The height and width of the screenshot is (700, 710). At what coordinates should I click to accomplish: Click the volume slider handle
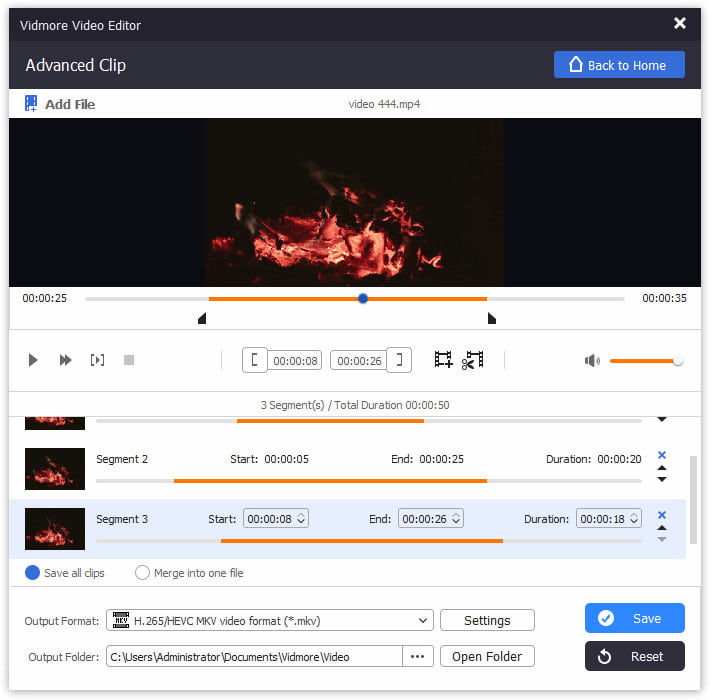point(678,360)
